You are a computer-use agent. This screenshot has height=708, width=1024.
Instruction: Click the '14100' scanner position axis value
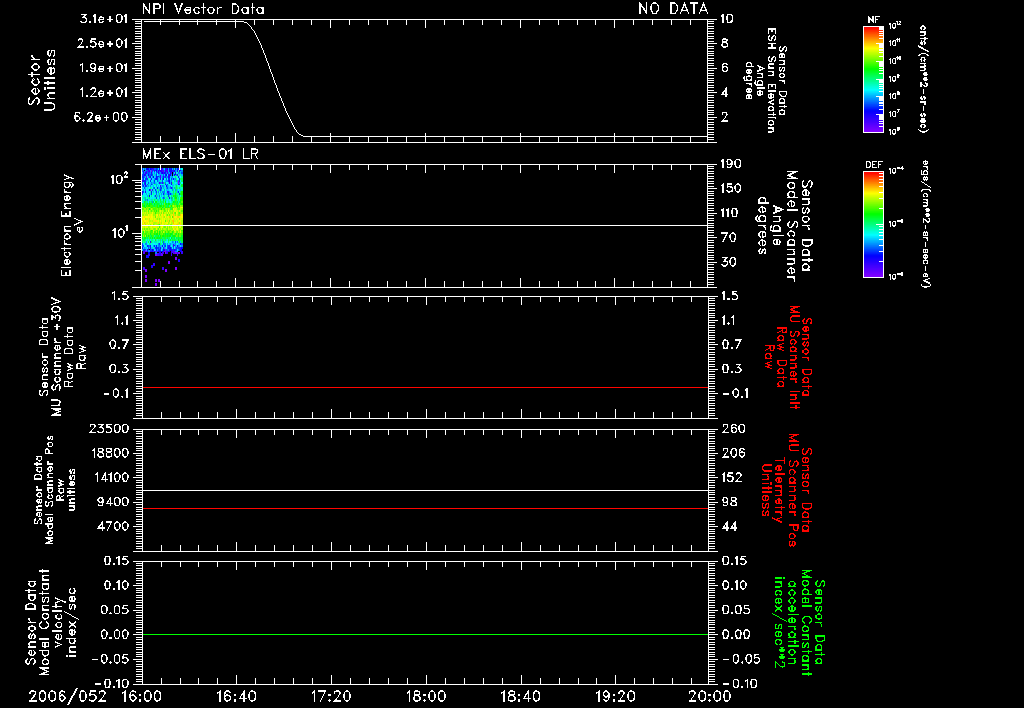(109, 477)
